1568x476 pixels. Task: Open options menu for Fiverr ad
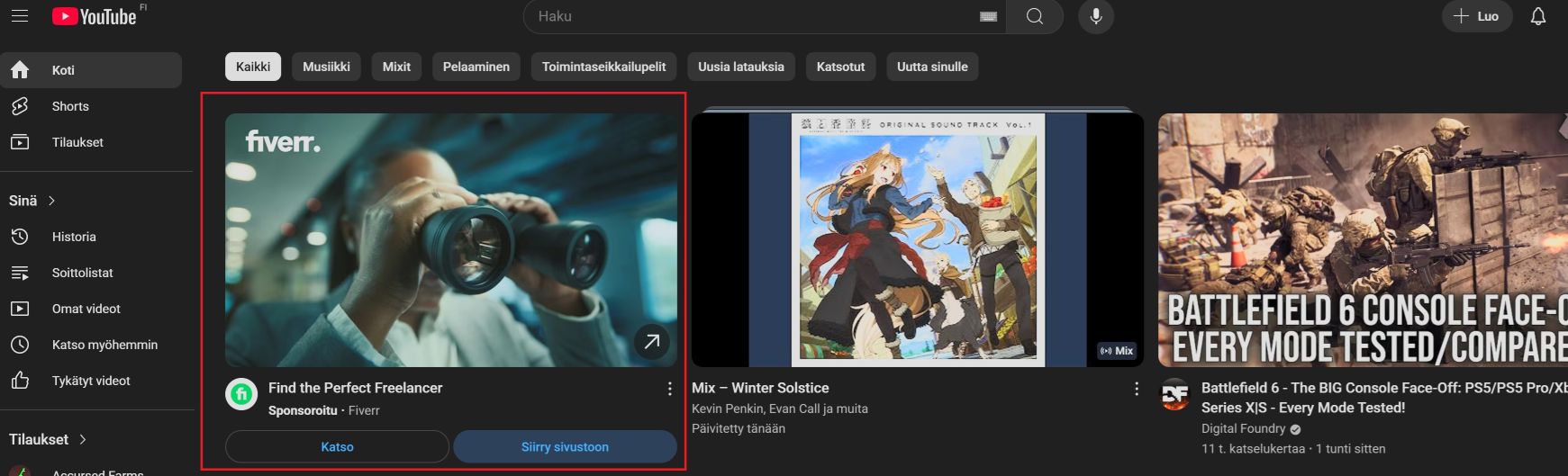click(669, 389)
